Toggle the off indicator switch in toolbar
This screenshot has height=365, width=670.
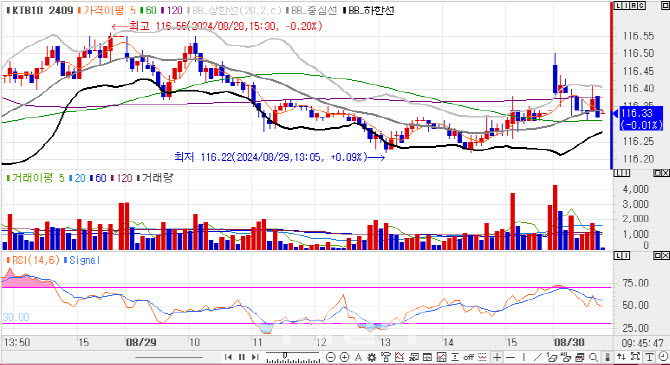[468, 357]
